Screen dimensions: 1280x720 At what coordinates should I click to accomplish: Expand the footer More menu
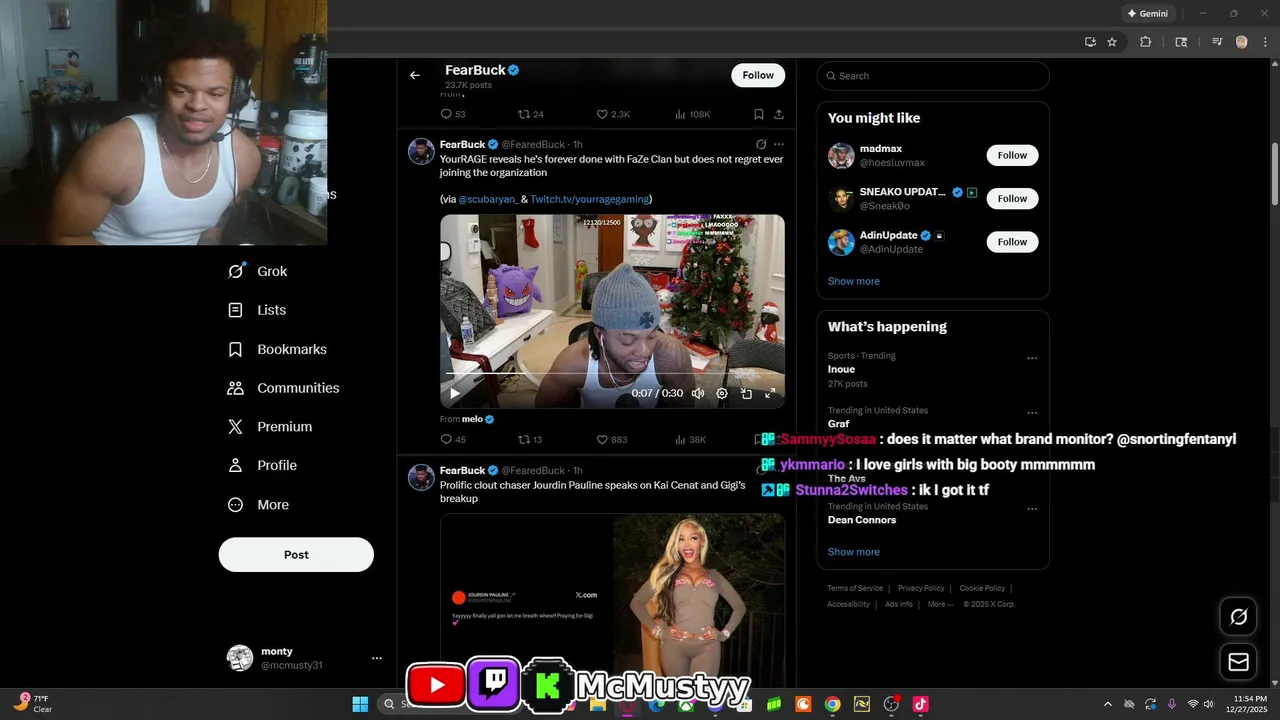pyautogui.click(x=940, y=604)
